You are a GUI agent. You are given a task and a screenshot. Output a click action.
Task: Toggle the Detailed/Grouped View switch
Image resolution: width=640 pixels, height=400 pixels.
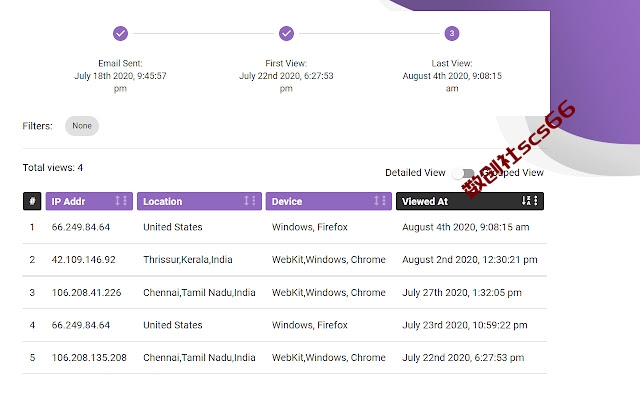point(463,173)
